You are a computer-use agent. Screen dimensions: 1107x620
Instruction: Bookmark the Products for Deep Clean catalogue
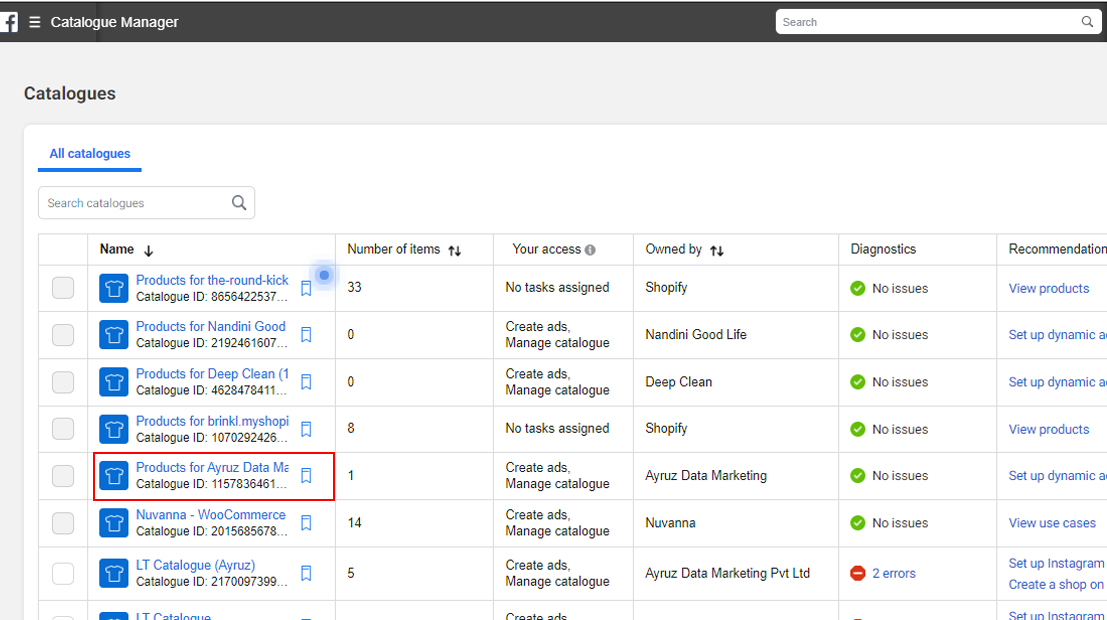coord(306,382)
